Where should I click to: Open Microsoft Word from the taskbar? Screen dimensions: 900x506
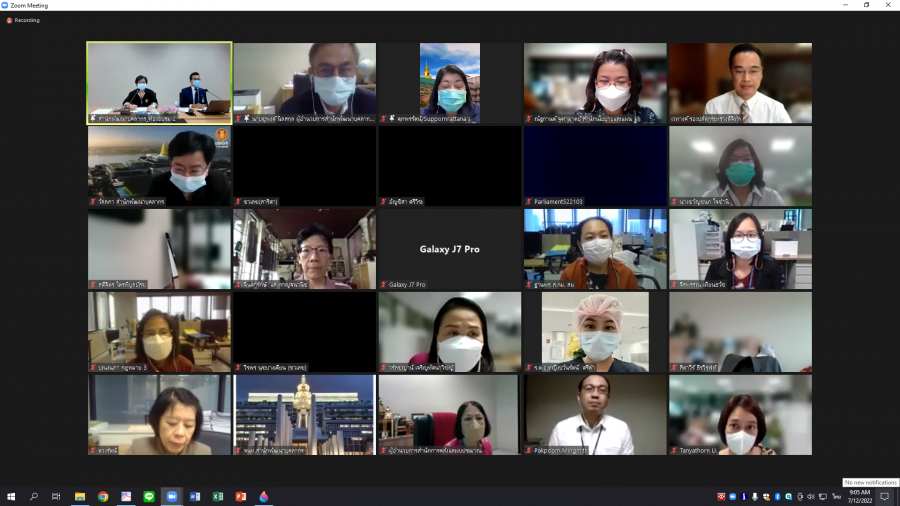pos(195,496)
